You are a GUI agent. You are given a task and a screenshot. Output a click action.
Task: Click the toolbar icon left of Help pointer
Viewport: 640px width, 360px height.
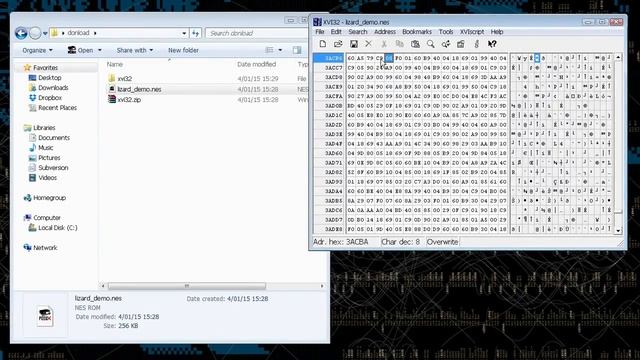click(x=476, y=44)
